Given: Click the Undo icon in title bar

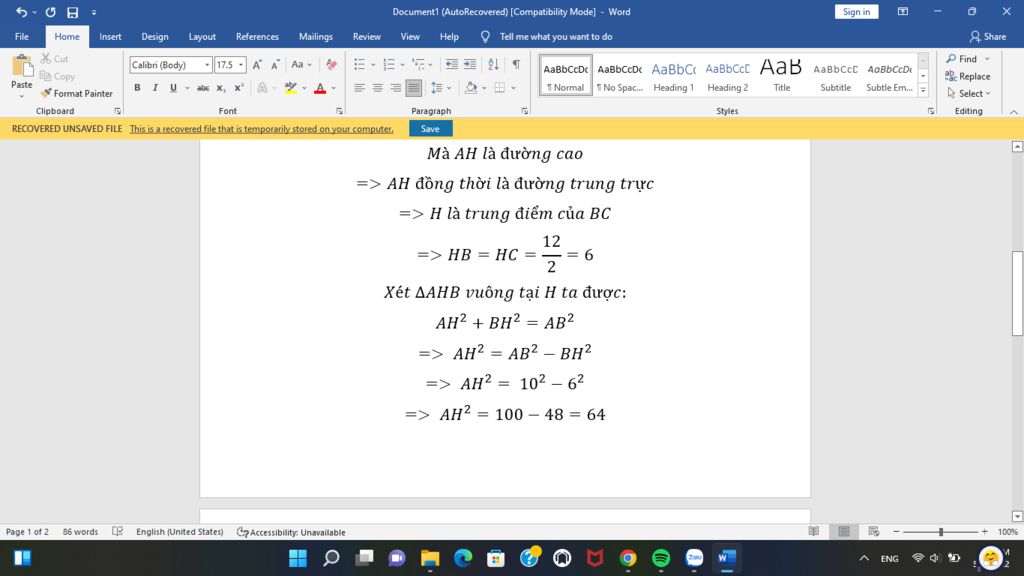Looking at the screenshot, I should click(x=21, y=12).
